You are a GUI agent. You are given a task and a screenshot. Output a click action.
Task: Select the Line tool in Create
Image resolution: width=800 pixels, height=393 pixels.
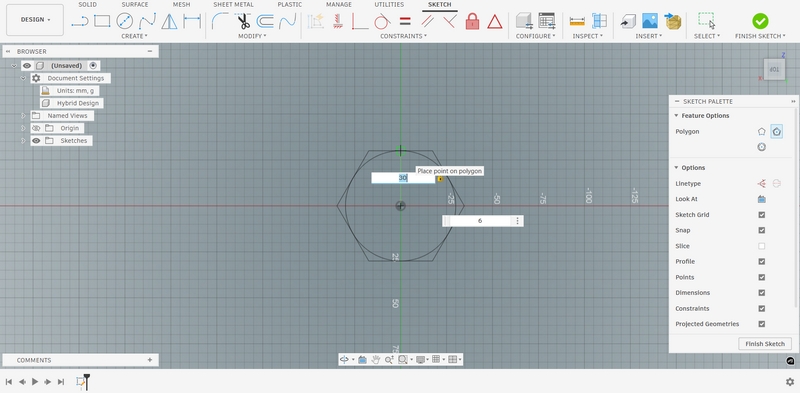click(80, 21)
